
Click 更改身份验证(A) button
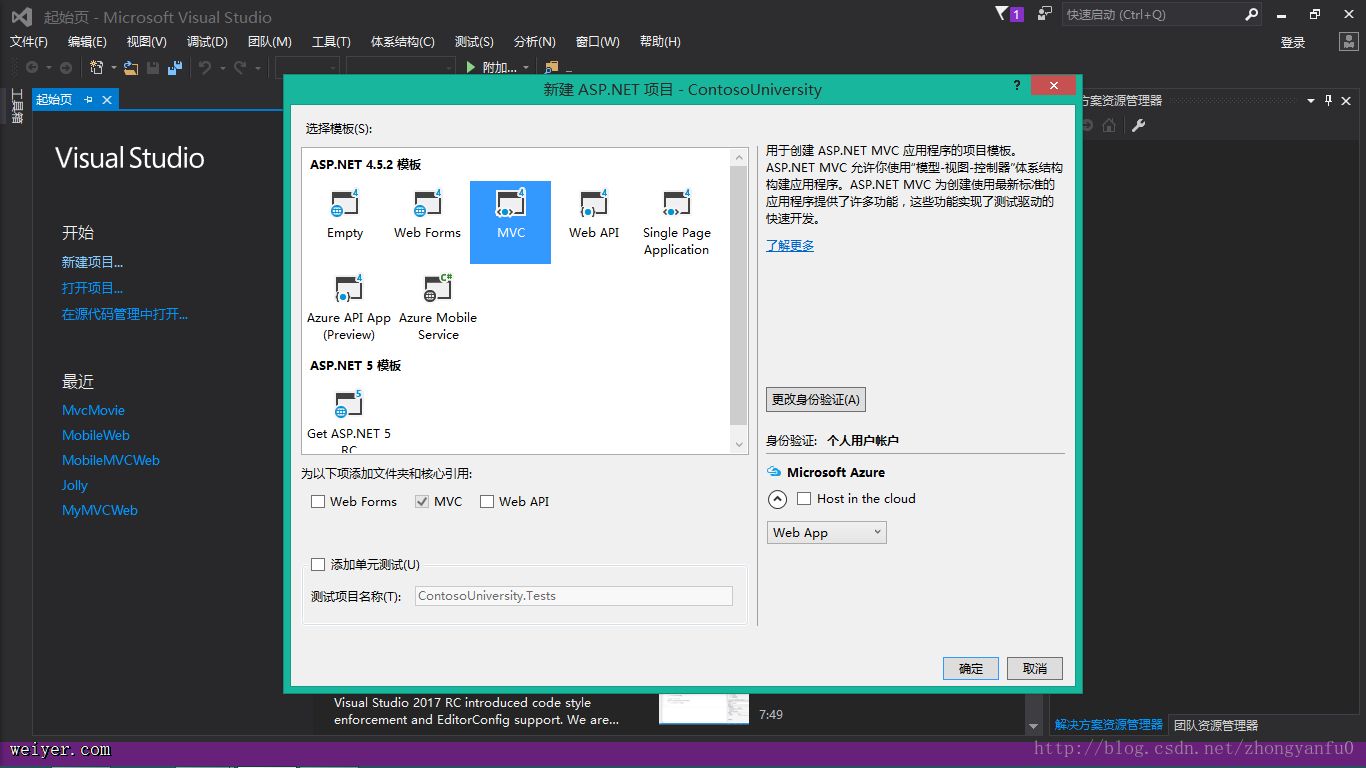tap(816, 400)
